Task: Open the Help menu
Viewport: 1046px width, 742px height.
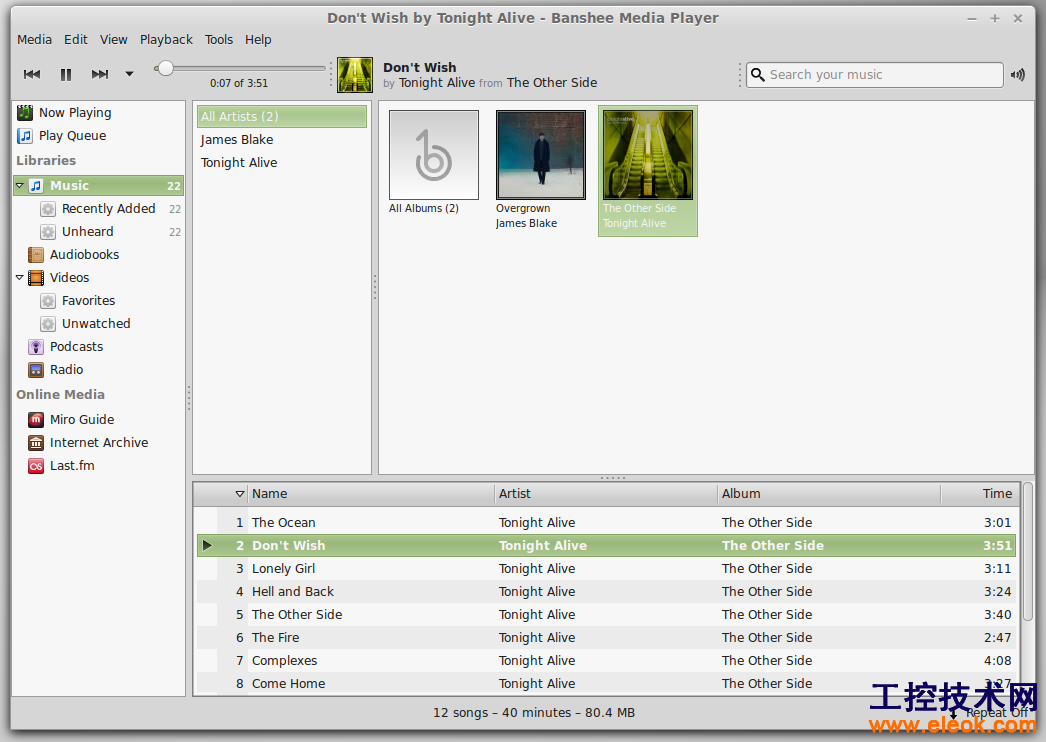Action: tap(258, 39)
